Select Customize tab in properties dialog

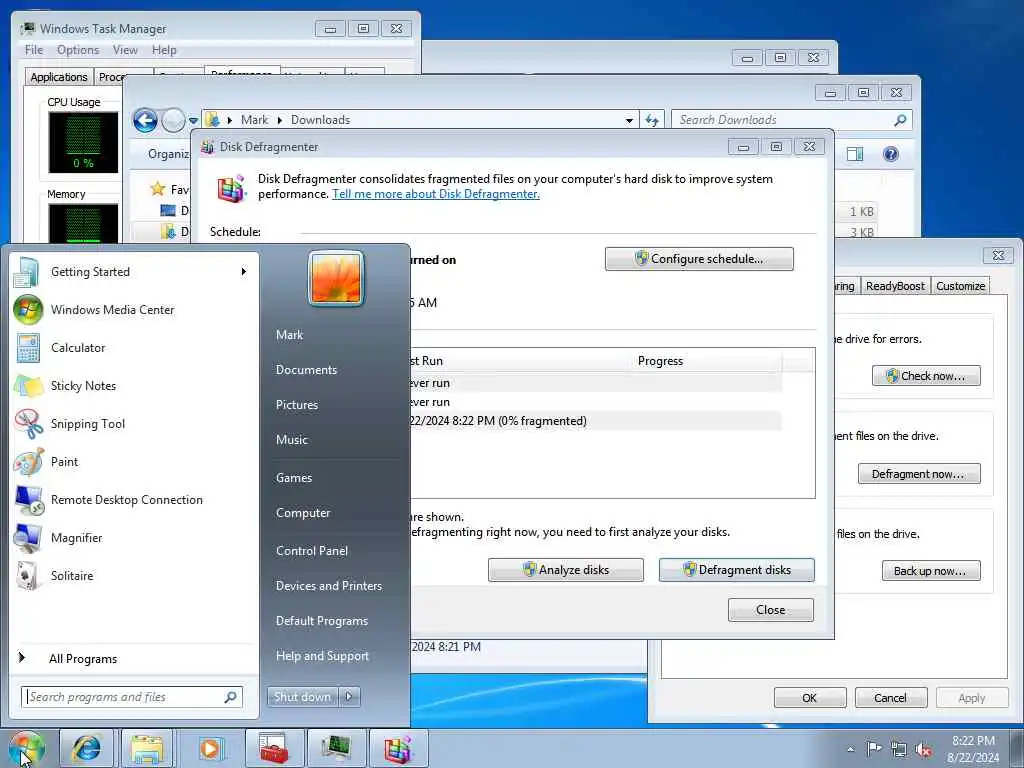[960, 286]
